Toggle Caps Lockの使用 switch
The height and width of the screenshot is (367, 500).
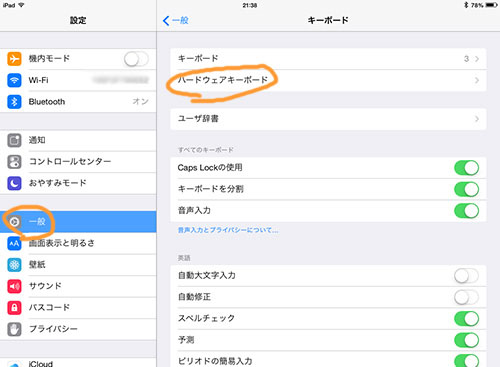click(x=466, y=168)
